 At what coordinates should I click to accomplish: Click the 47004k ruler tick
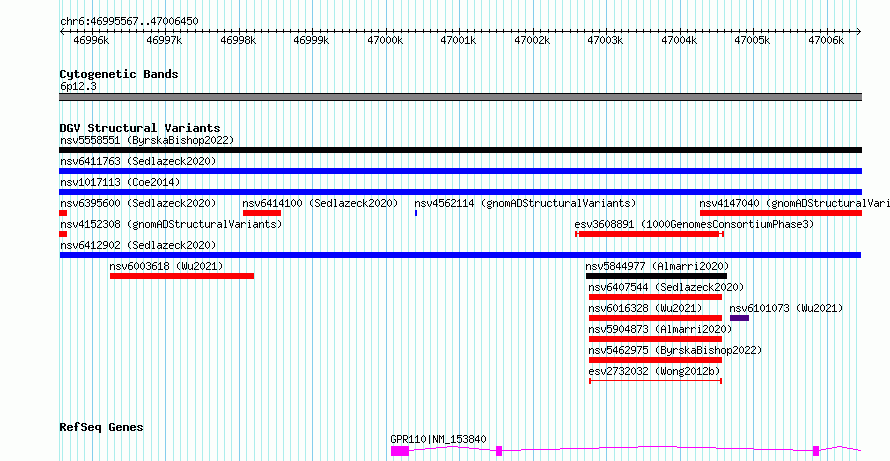[679, 40]
